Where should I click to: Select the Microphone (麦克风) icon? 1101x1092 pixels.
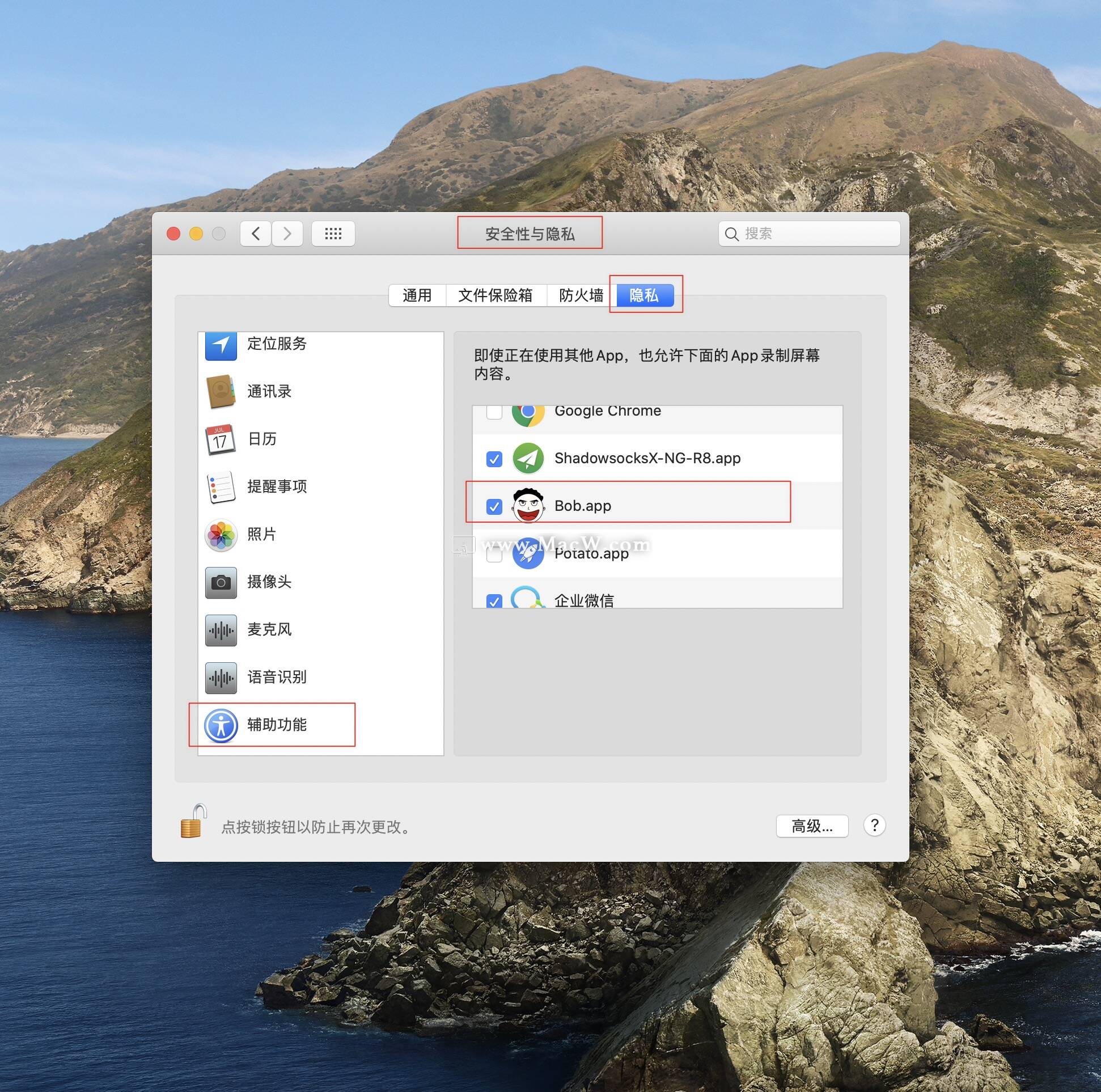point(221,630)
